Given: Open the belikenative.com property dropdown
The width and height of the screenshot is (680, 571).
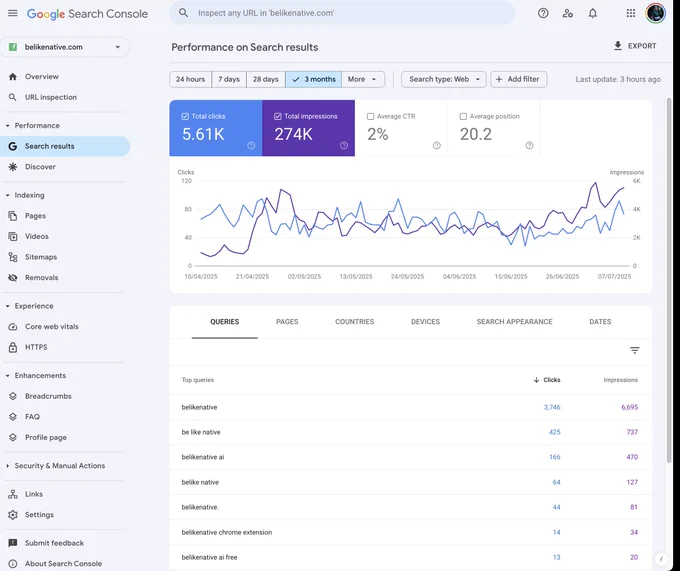Looking at the screenshot, I should 65,47.
